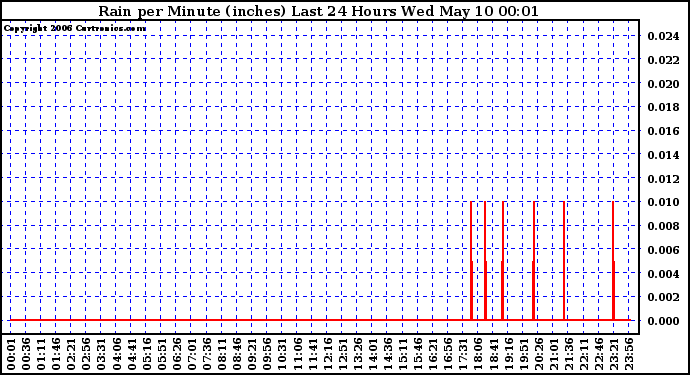Select the 0.014 y-axis label
The width and height of the screenshot is (690, 375).
click(x=663, y=155)
